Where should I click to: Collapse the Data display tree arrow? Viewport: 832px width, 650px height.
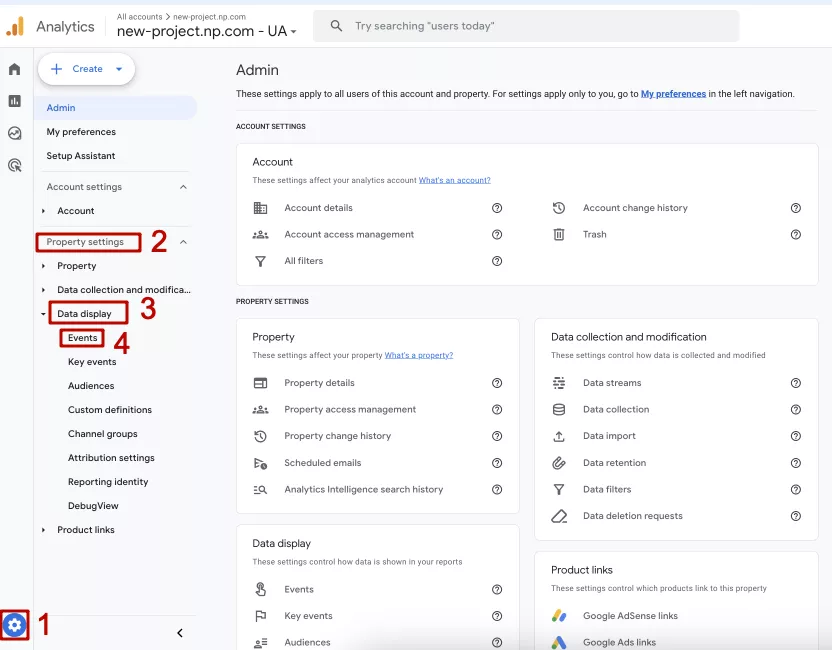coord(44,314)
